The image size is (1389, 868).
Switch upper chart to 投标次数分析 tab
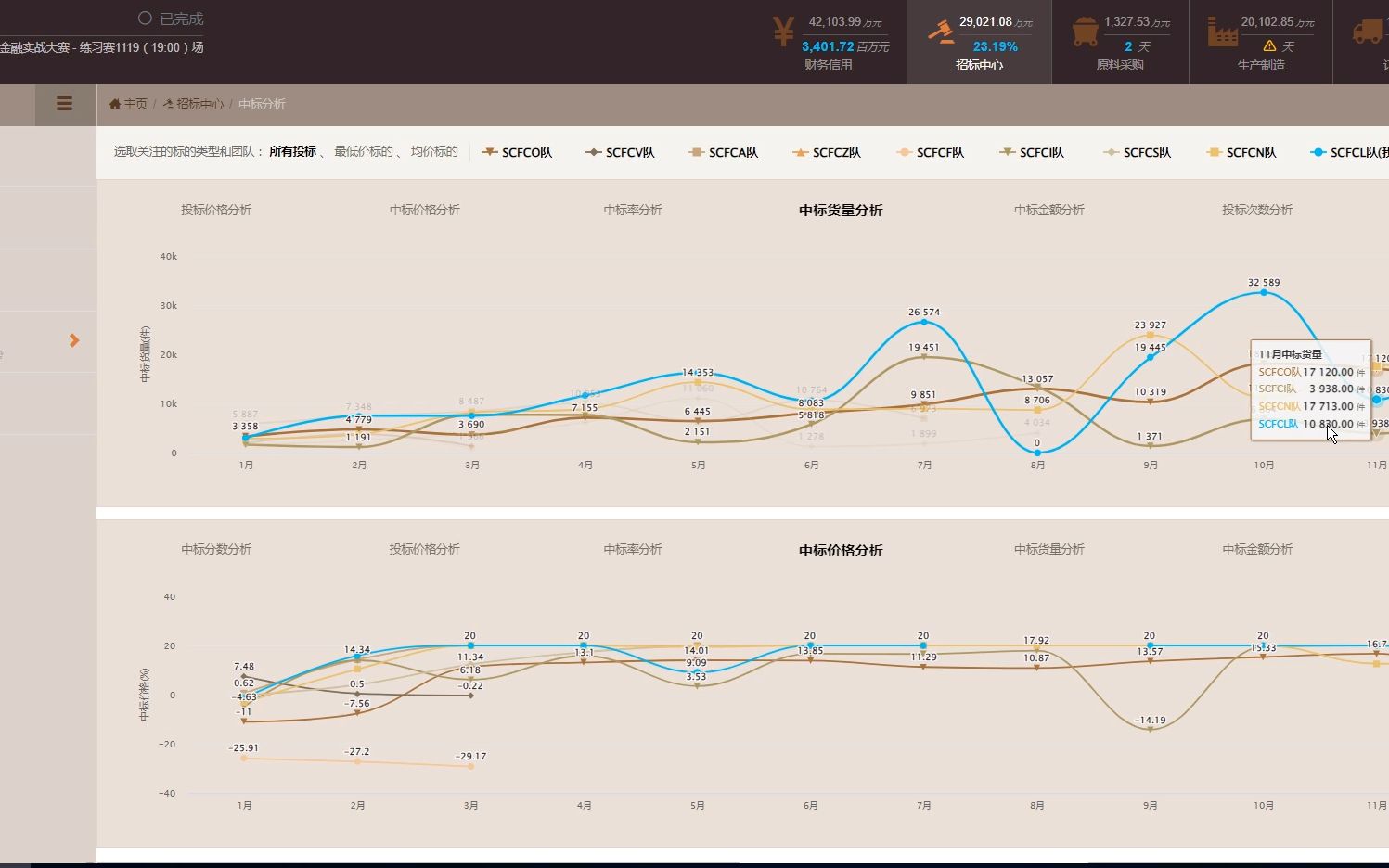1257,210
